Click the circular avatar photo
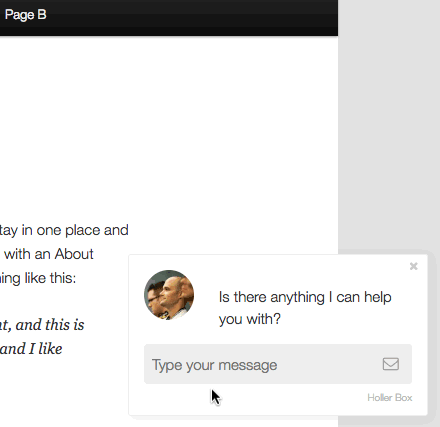The width and height of the screenshot is (440, 427). tap(169, 295)
